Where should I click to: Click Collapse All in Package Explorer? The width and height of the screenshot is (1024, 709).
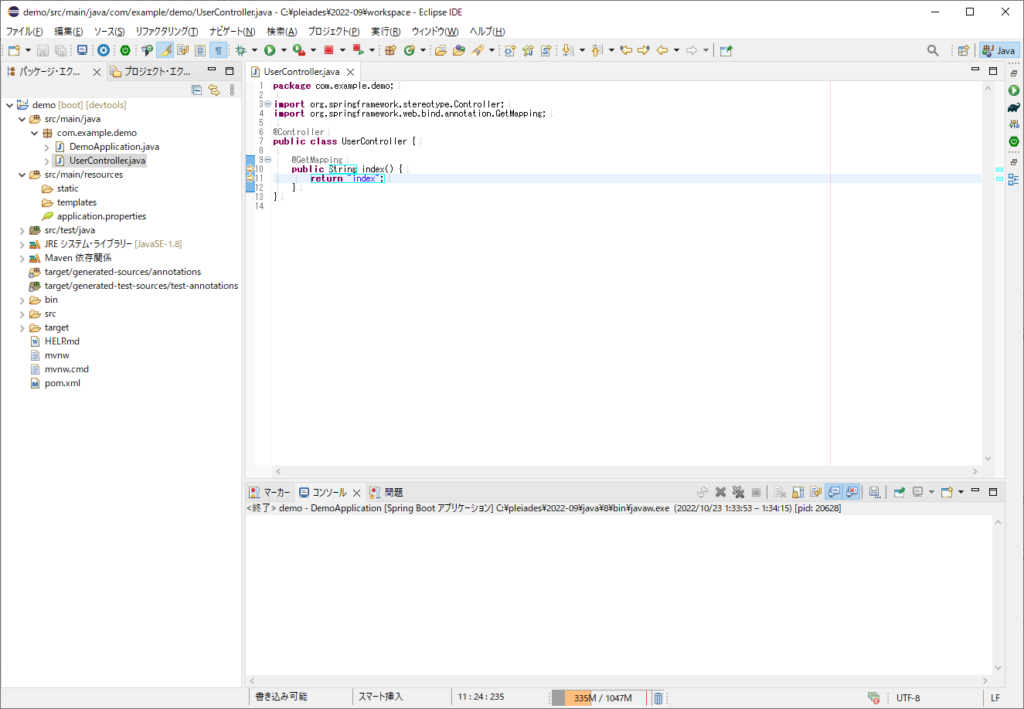(x=196, y=89)
